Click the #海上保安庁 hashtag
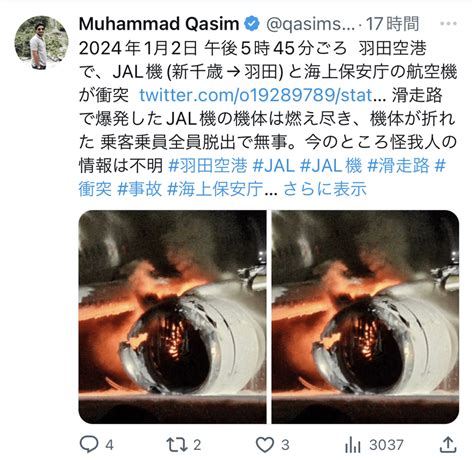This screenshot has width=474, height=460. click(x=215, y=189)
